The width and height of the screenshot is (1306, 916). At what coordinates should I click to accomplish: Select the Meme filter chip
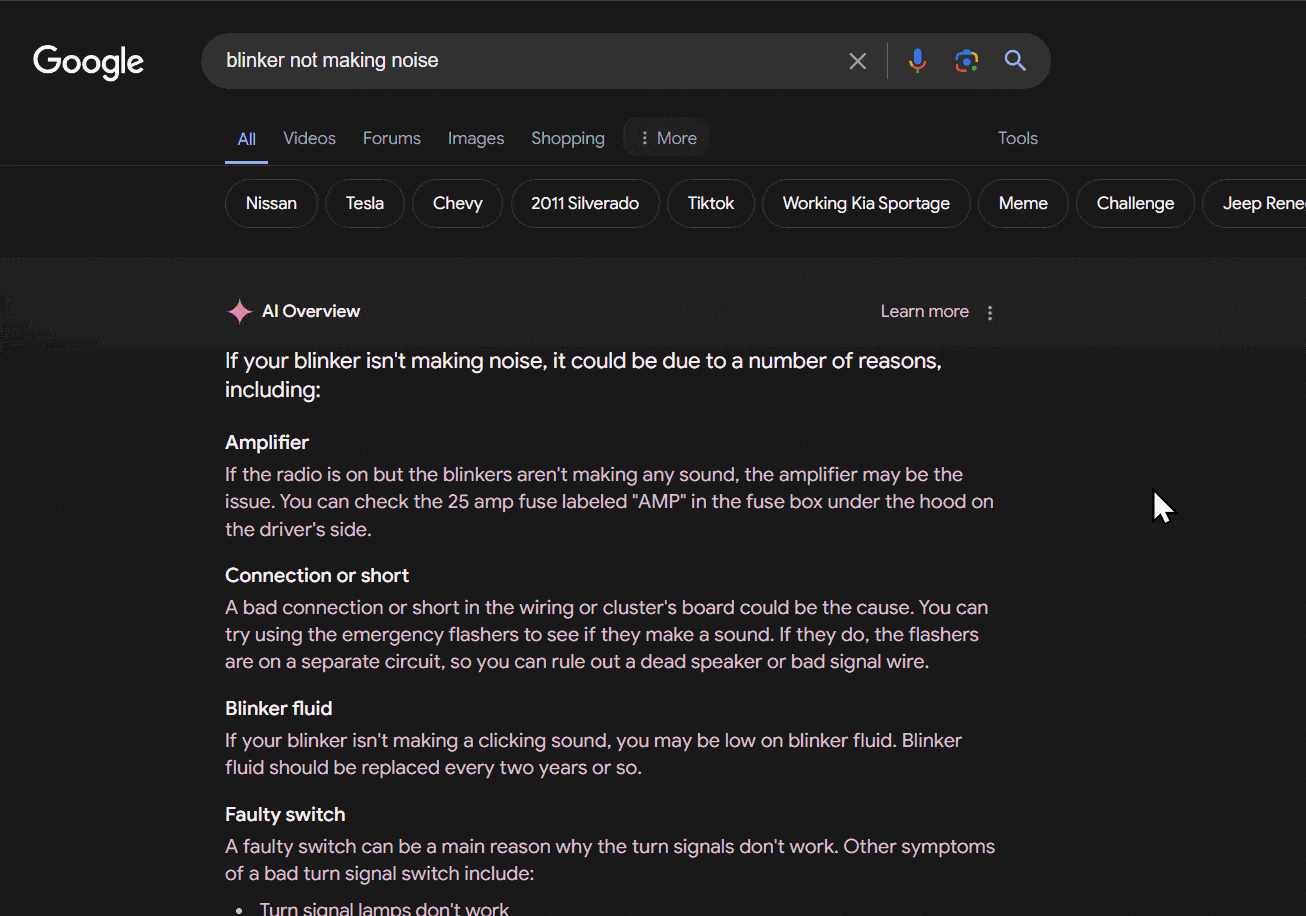point(1023,203)
